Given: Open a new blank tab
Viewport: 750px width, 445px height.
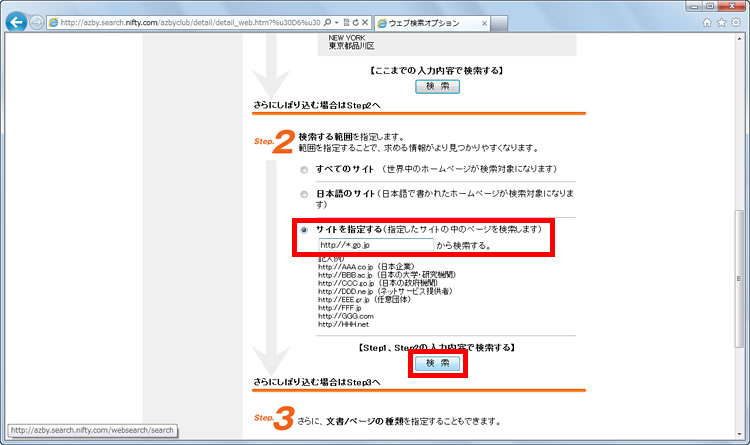Looking at the screenshot, I should 499,23.
